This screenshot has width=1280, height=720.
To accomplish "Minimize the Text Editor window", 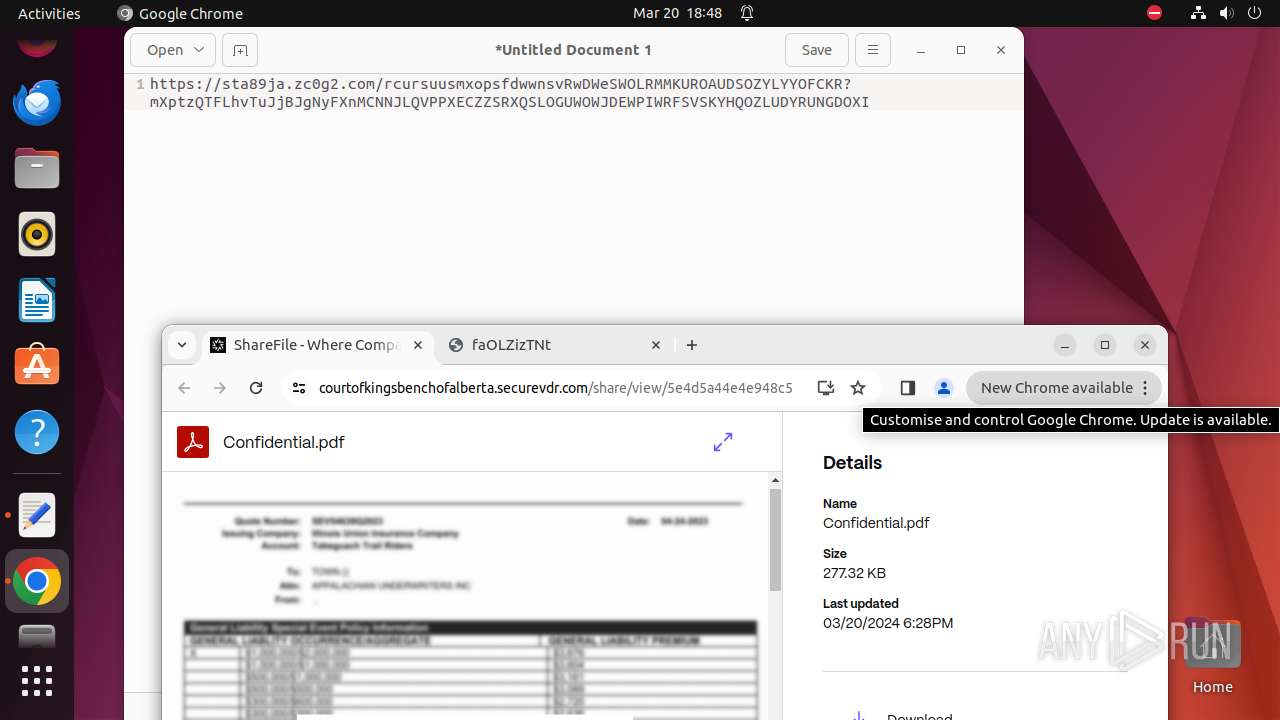I will (x=921, y=50).
